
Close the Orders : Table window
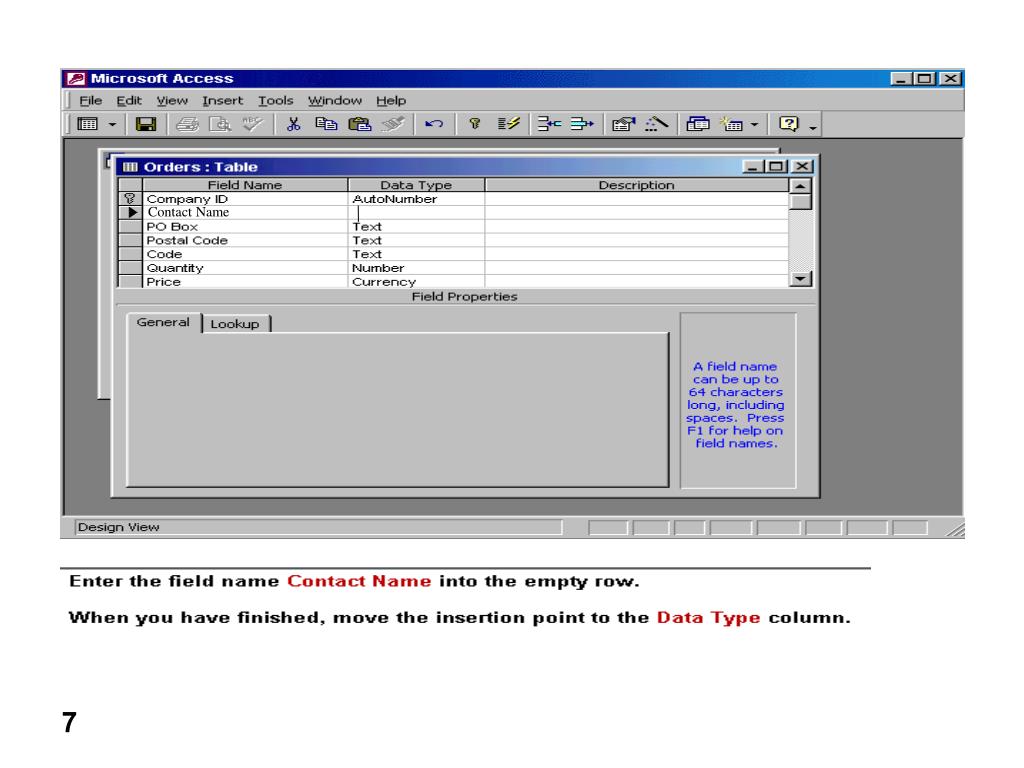[802, 167]
